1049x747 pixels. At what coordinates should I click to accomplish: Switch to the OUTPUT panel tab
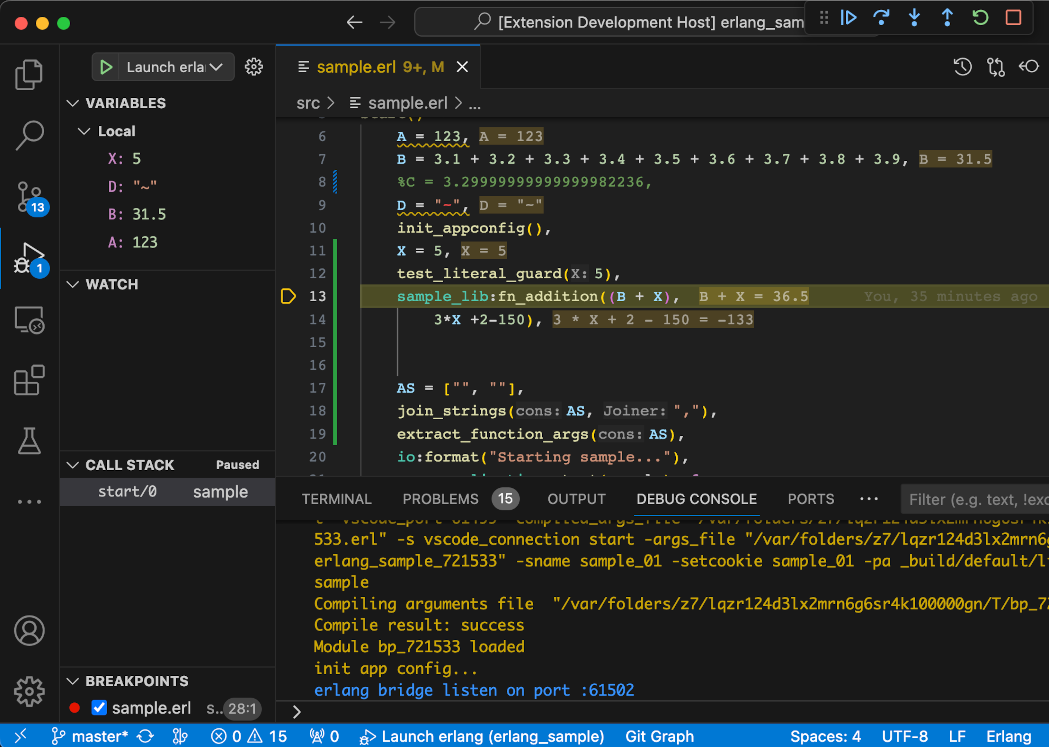point(576,499)
